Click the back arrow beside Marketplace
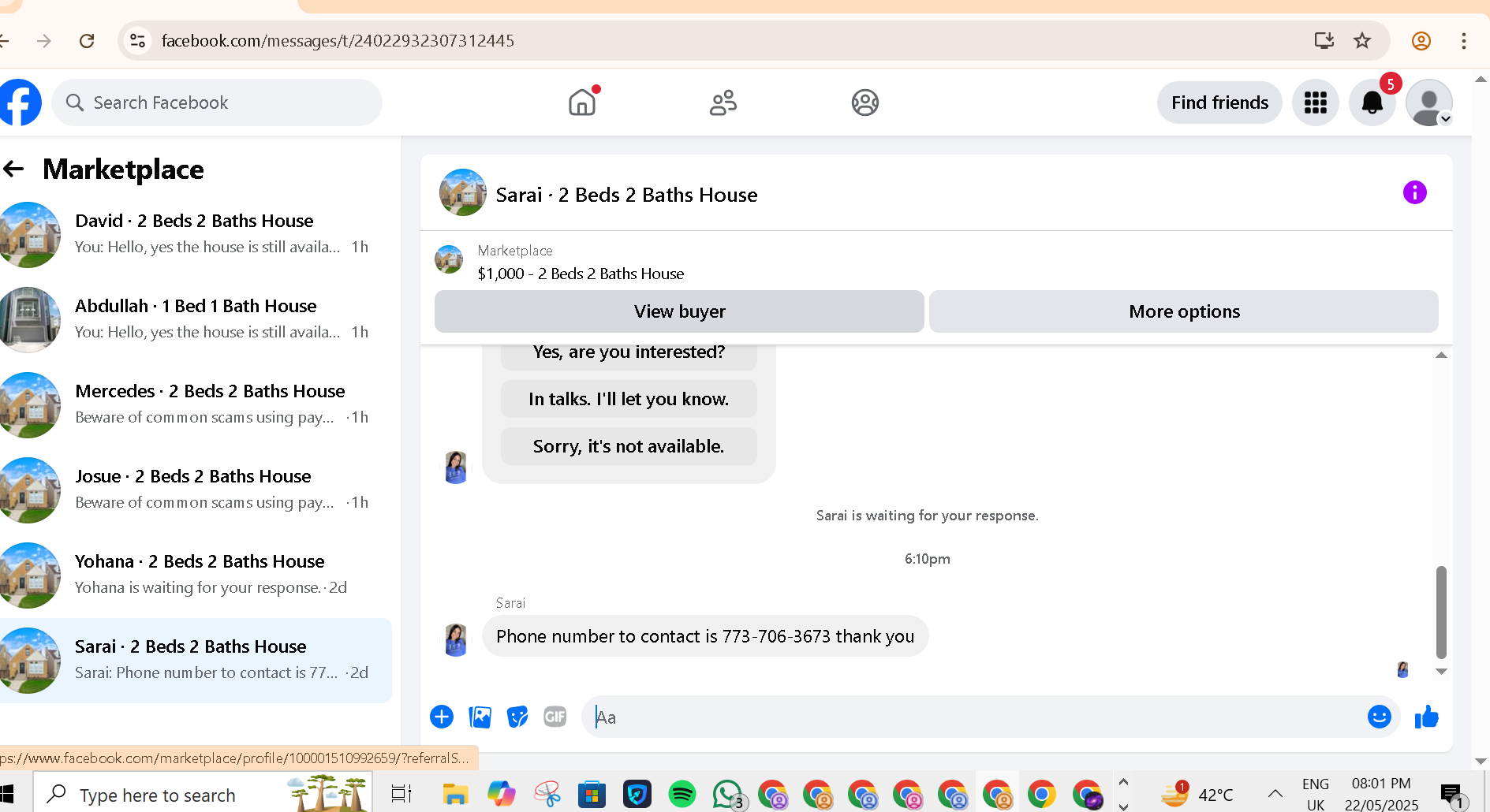The image size is (1490, 812). (13, 169)
